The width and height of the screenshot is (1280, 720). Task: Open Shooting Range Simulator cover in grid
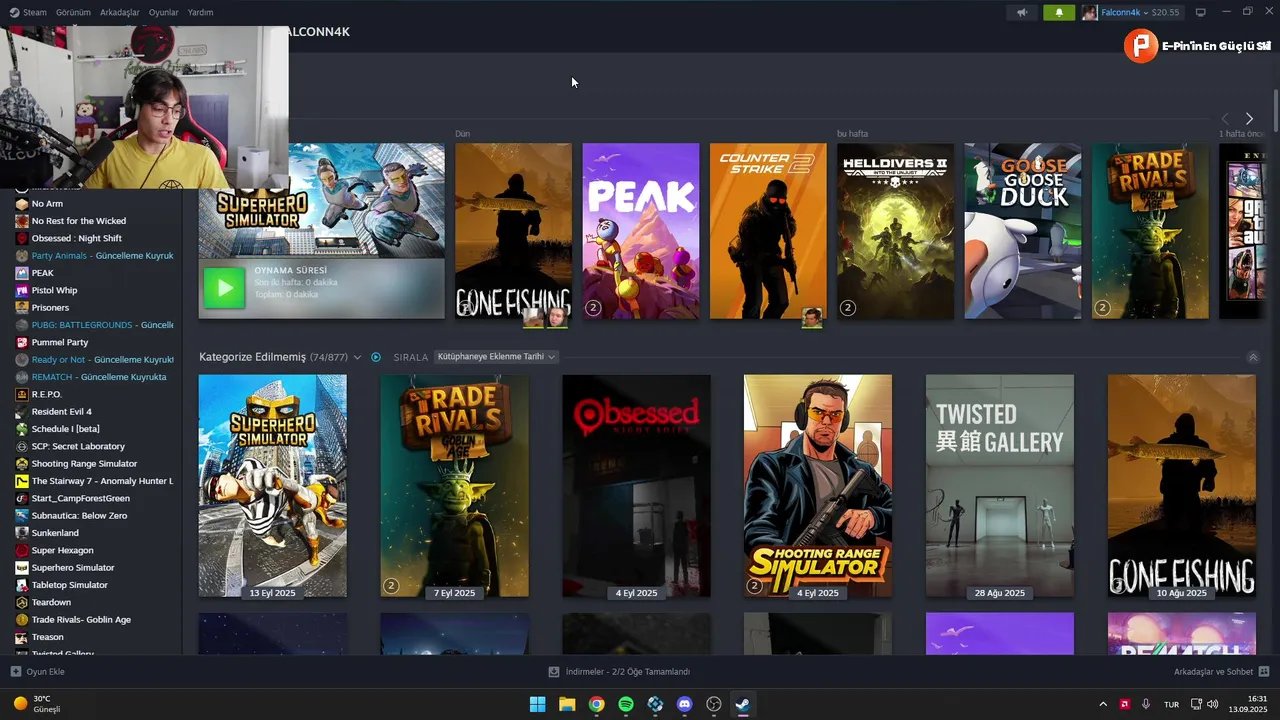pyautogui.click(x=818, y=486)
